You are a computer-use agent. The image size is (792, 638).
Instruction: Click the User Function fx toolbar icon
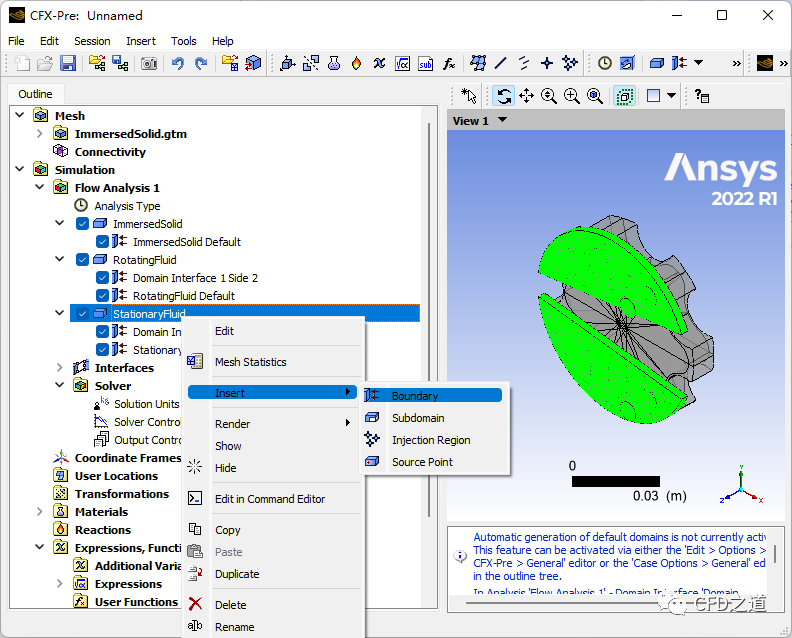tap(449, 63)
